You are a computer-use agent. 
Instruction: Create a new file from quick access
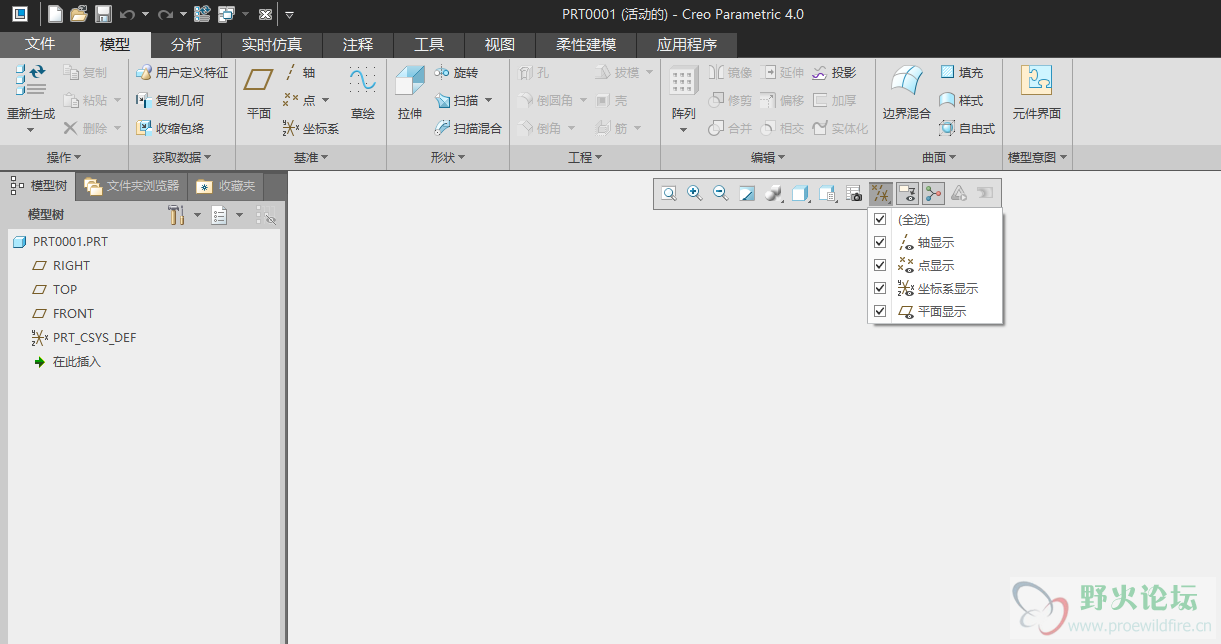click(x=55, y=14)
